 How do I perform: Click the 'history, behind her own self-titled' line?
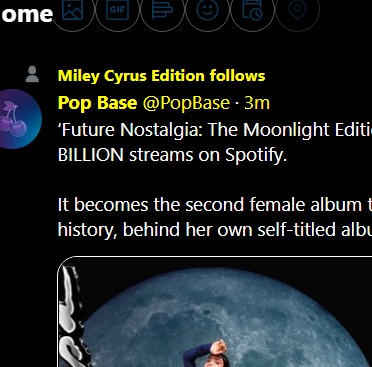(x=215, y=229)
